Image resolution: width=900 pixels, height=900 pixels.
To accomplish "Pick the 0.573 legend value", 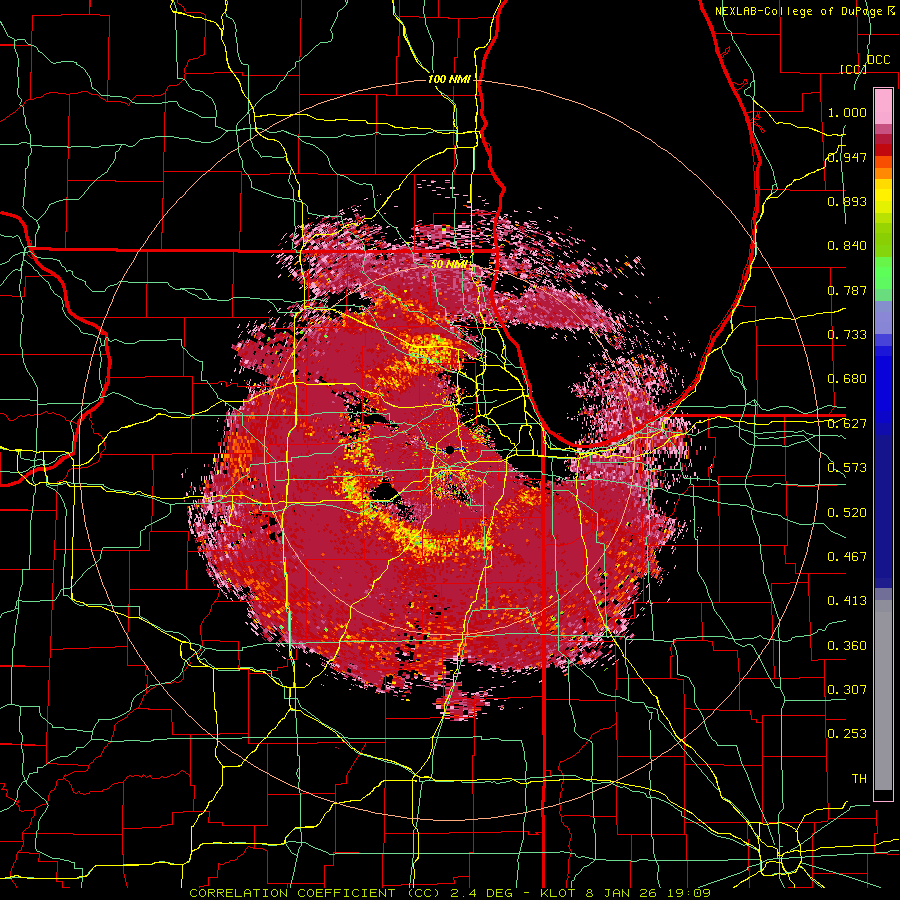I will coord(847,468).
